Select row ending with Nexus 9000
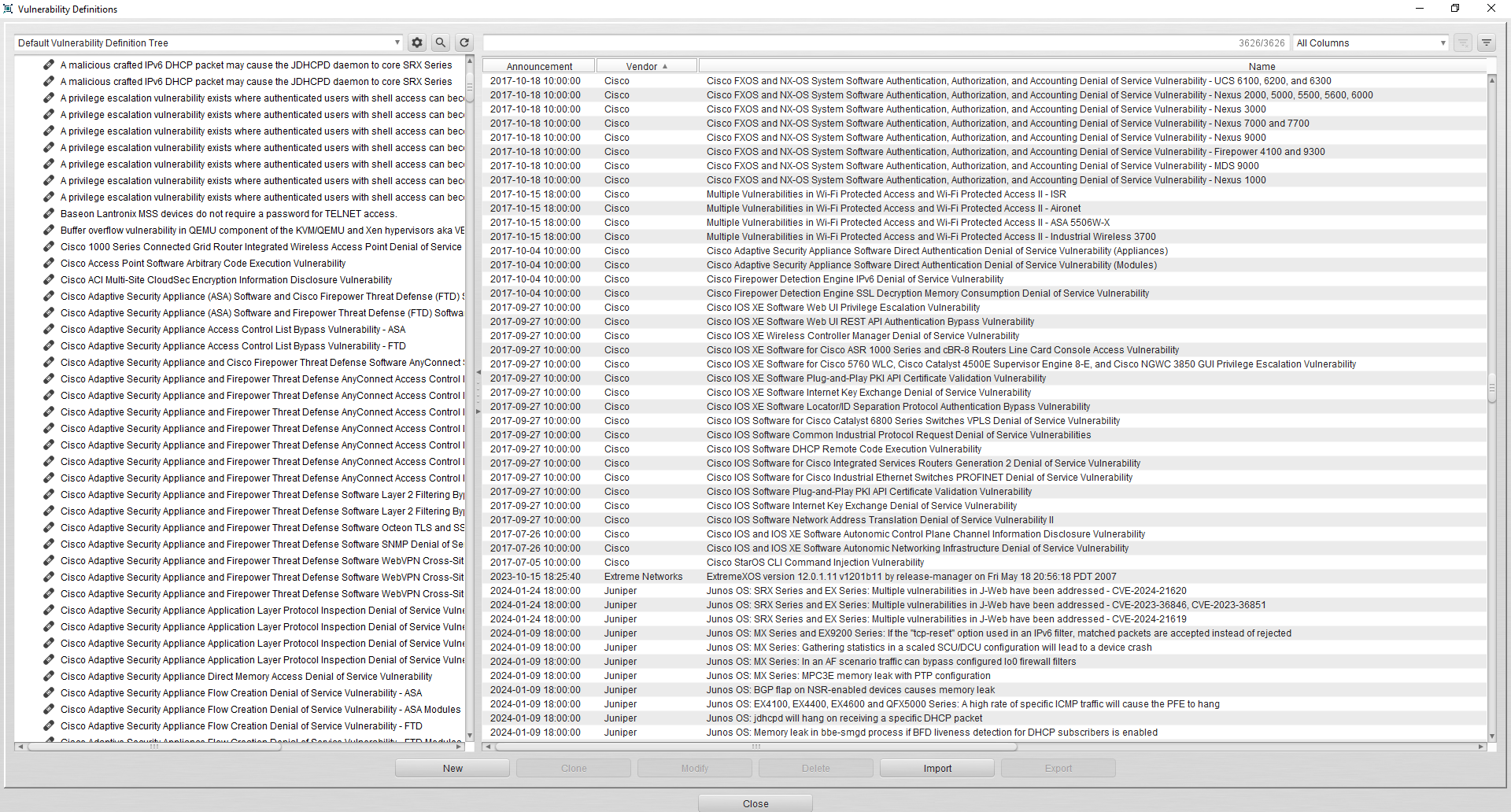 985,138
